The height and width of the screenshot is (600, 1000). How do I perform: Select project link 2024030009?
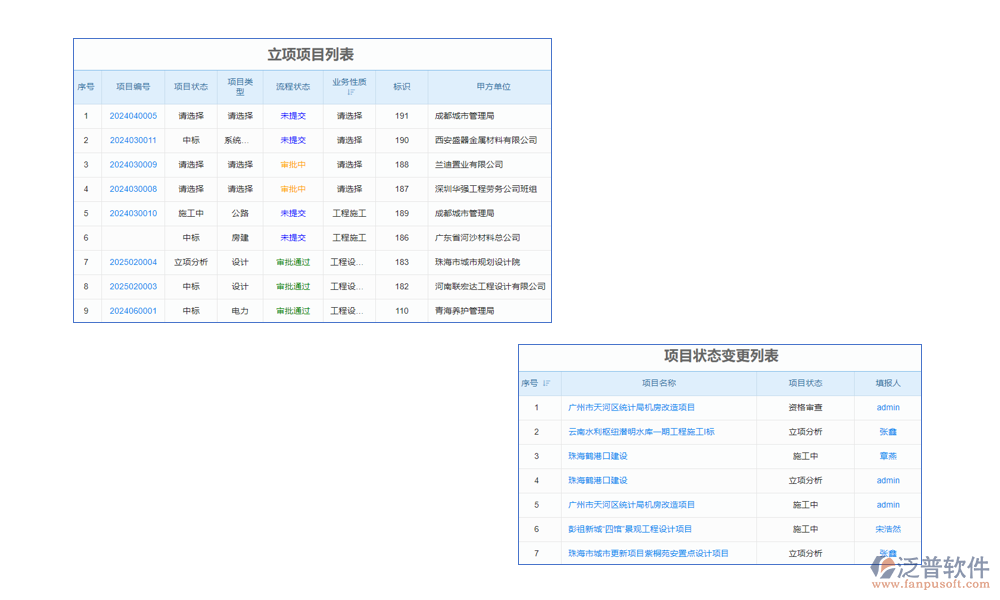[133, 165]
